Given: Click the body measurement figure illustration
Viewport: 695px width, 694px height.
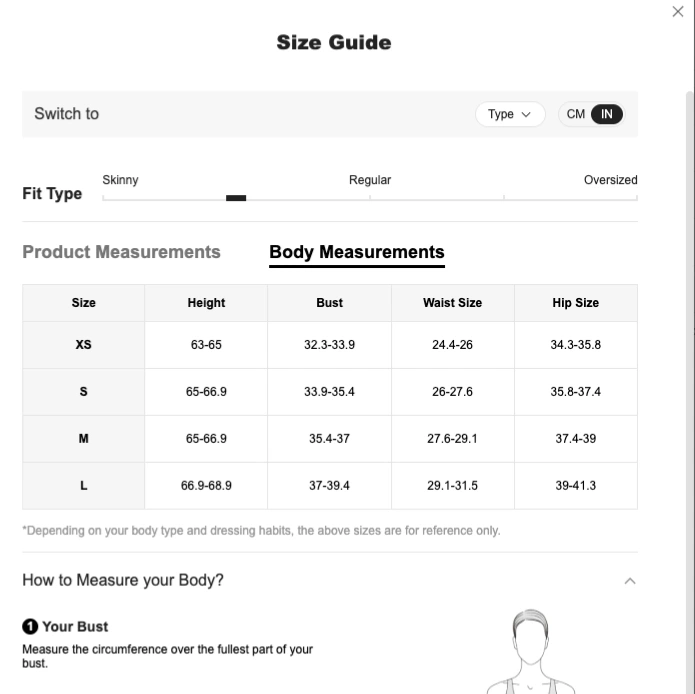Looking at the screenshot, I should pos(530,651).
